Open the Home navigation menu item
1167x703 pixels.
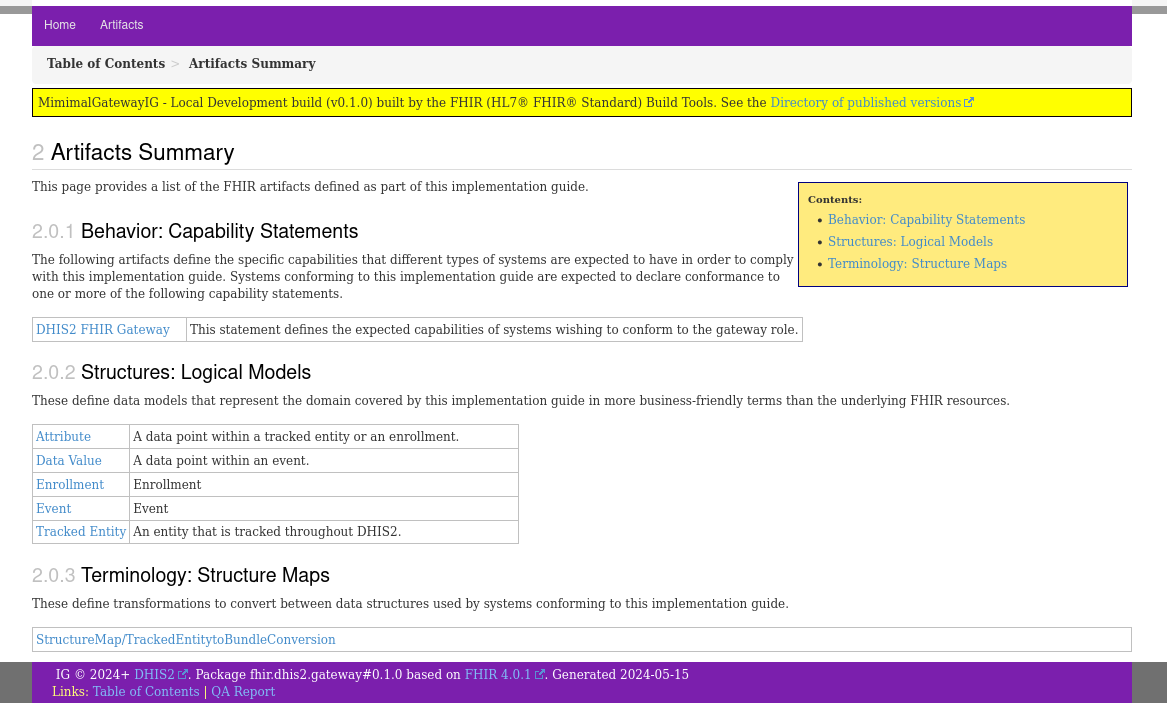pyautogui.click(x=60, y=25)
